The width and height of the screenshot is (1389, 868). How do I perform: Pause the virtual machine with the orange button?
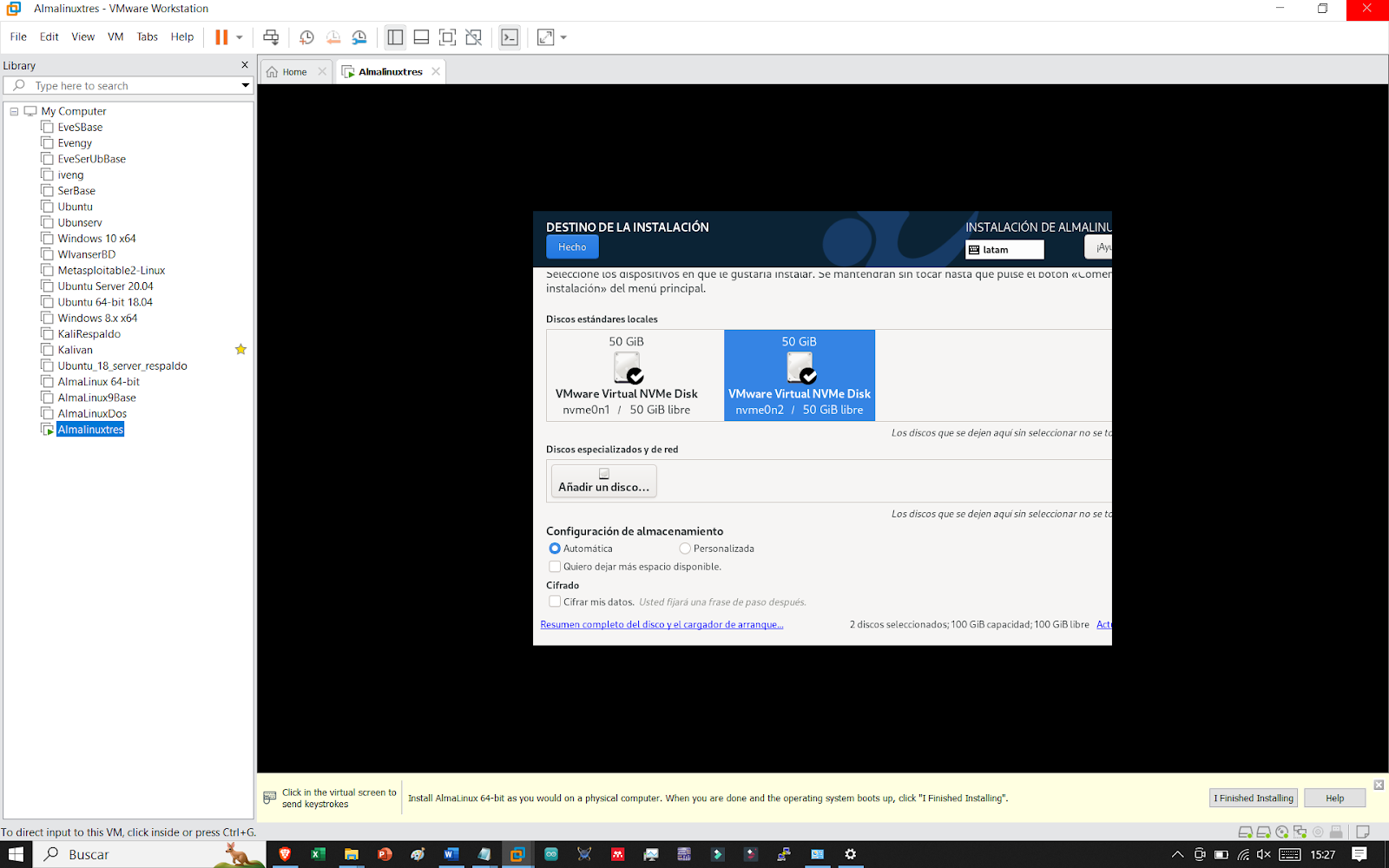(221, 37)
